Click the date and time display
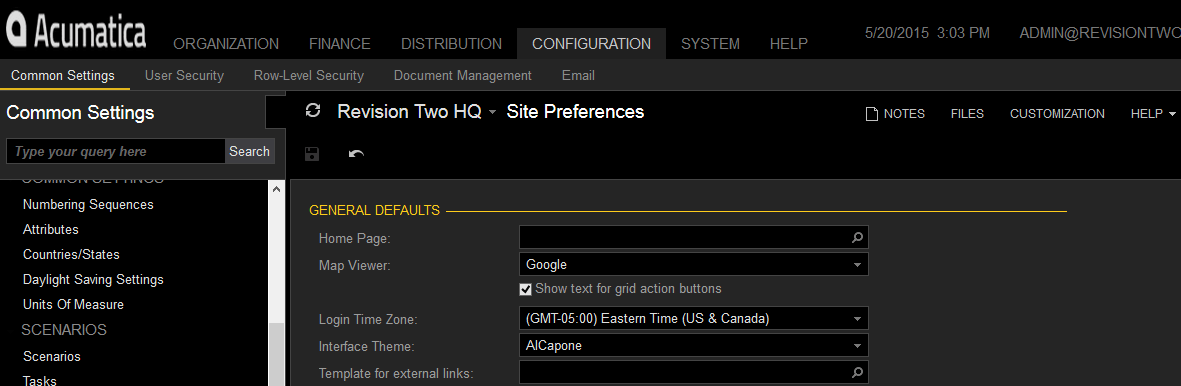1181x386 pixels. (x=927, y=33)
